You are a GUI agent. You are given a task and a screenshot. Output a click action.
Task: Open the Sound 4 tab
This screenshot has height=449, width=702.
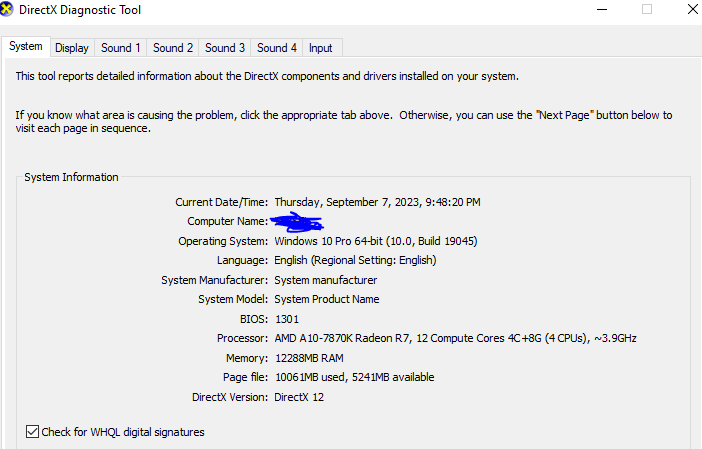(277, 48)
